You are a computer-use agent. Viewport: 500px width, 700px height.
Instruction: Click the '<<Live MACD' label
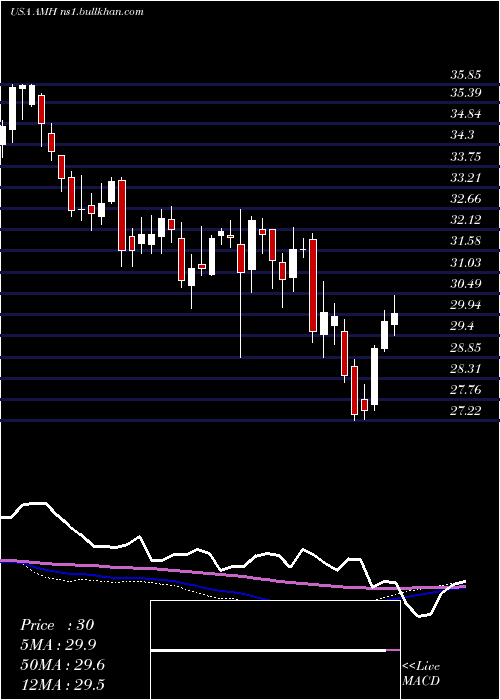(421, 674)
